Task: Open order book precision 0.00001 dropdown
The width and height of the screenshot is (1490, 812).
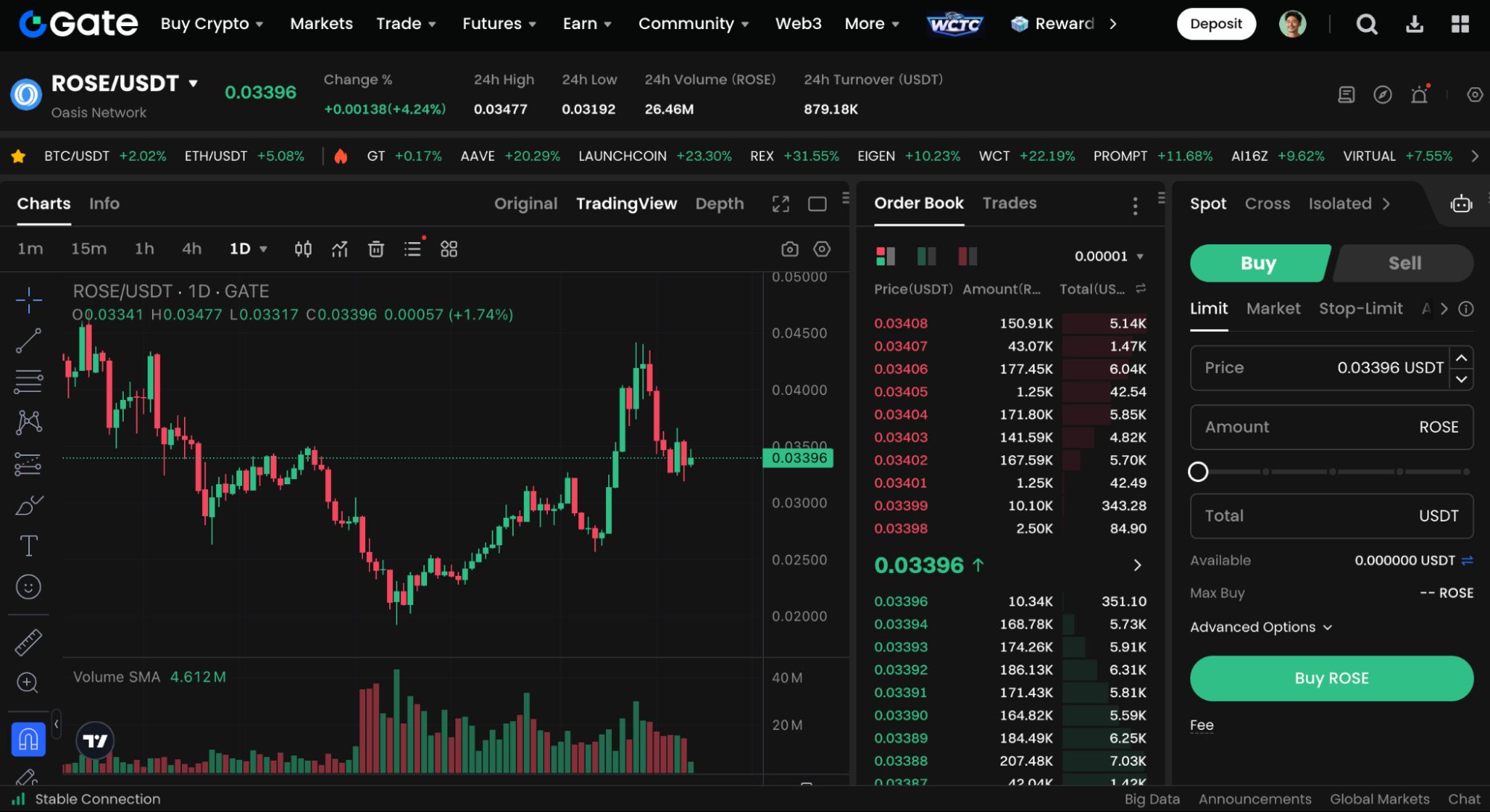Action: (x=1108, y=256)
